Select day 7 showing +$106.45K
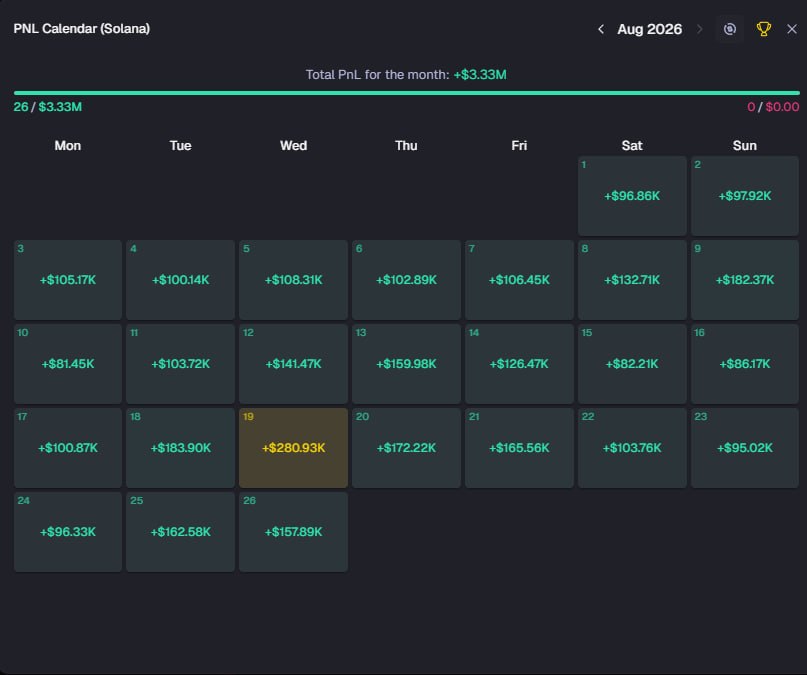807x675 pixels. tap(519, 280)
